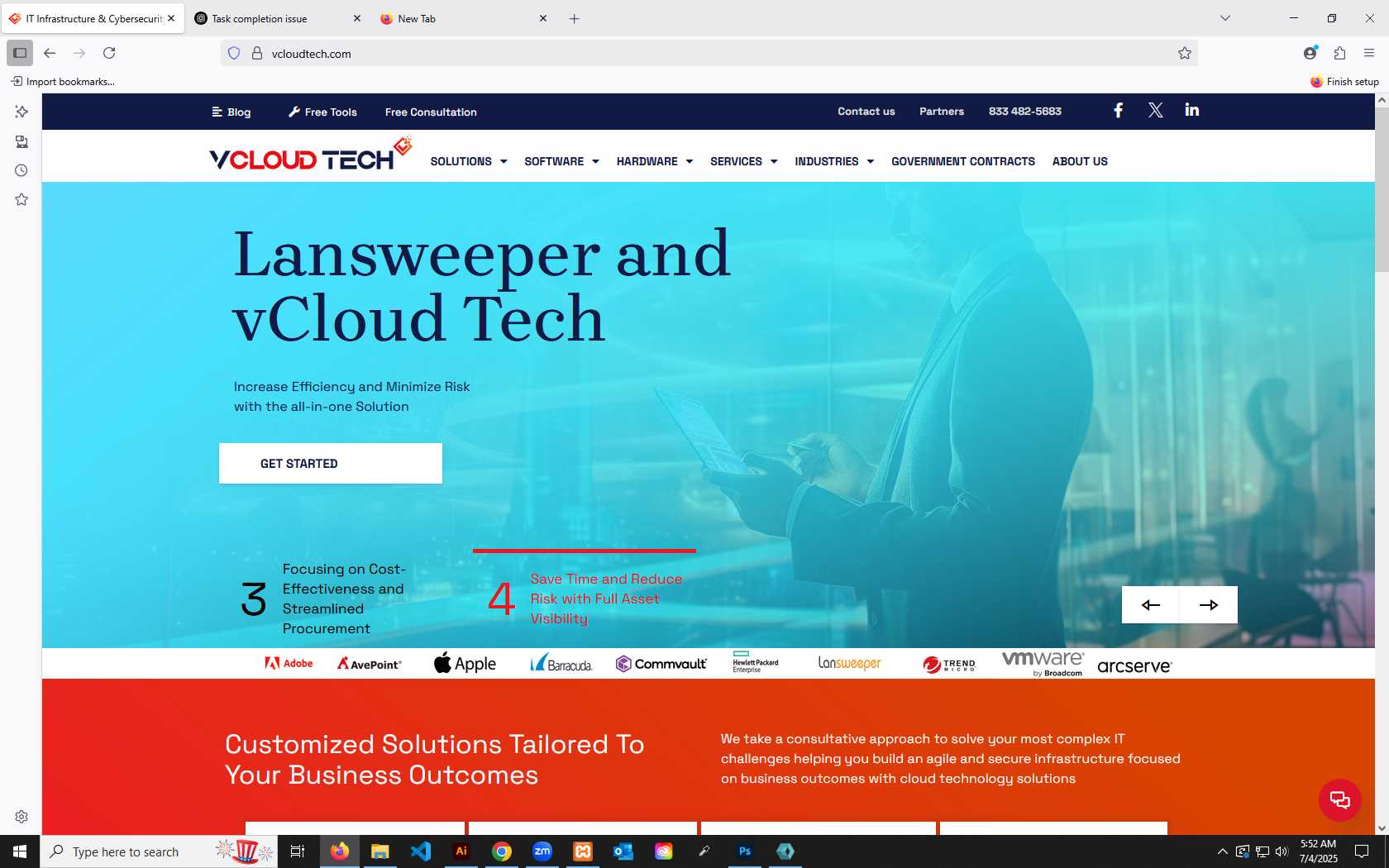Click the Adobe partner logo
1389x868 pixels.
click(289, 663)
